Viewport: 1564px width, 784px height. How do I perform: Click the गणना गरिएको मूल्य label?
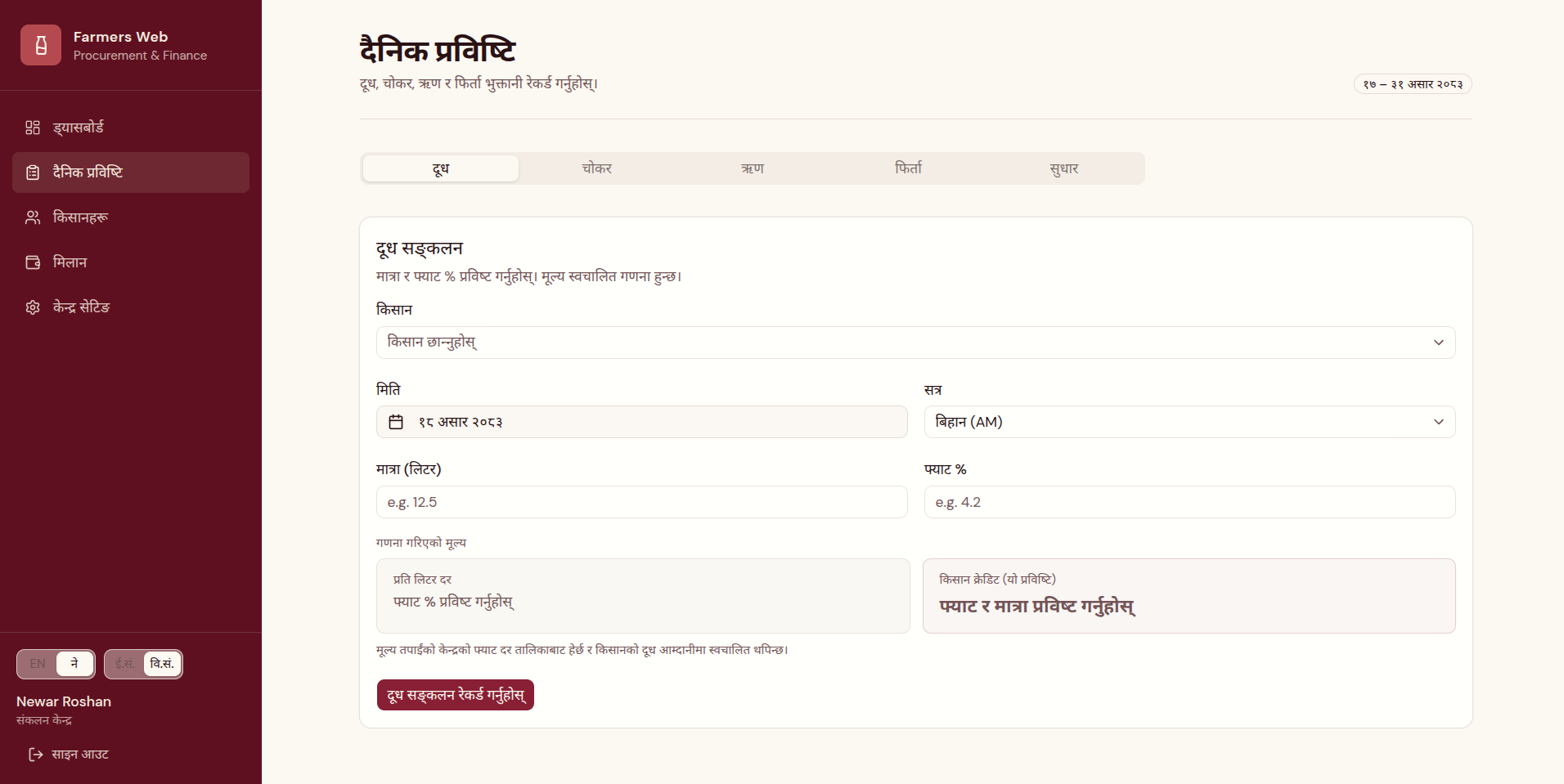[x=421, y=543]
